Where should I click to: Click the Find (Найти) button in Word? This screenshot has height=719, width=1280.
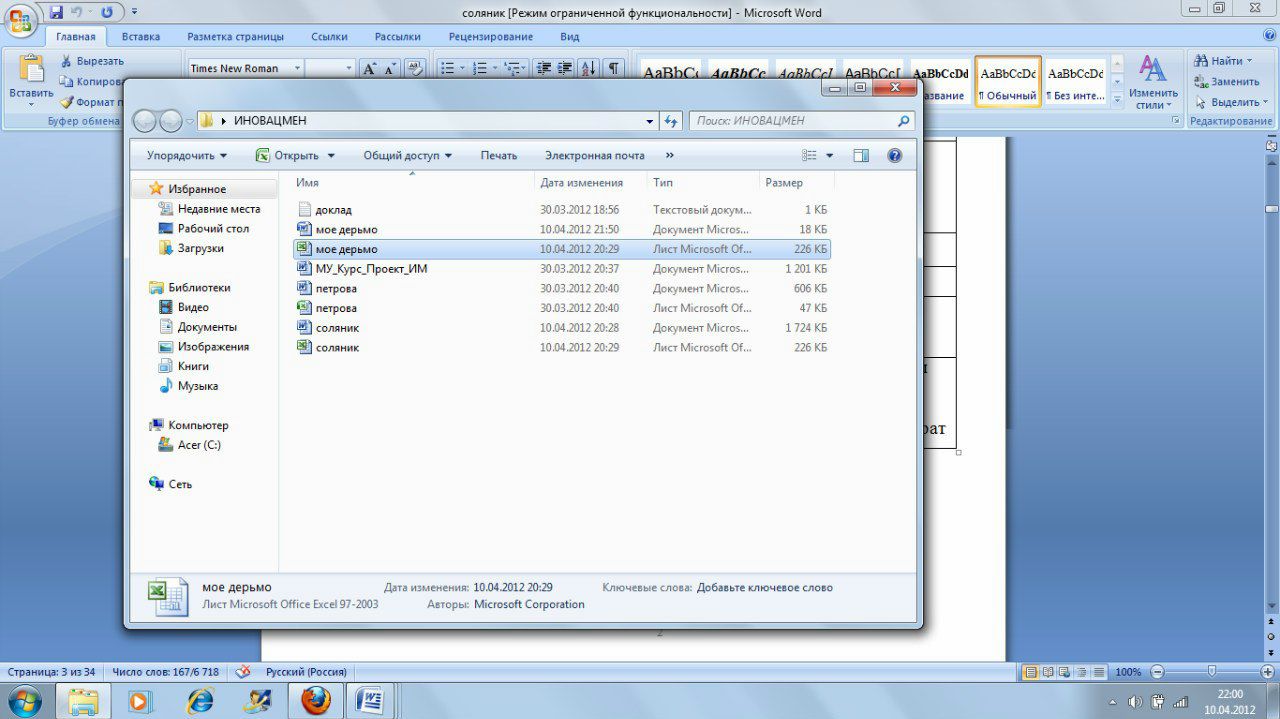[x=1222, y=61]
